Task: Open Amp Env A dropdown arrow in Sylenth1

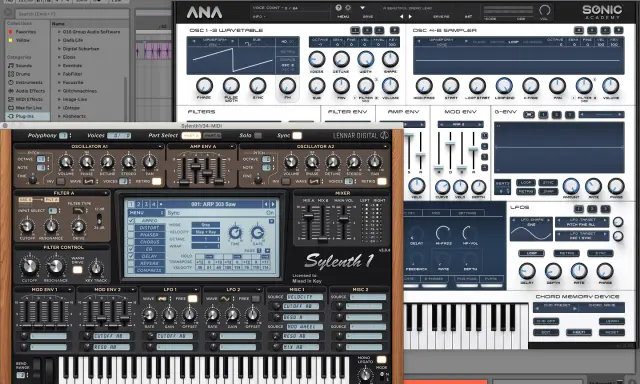Action: (232, 146)
